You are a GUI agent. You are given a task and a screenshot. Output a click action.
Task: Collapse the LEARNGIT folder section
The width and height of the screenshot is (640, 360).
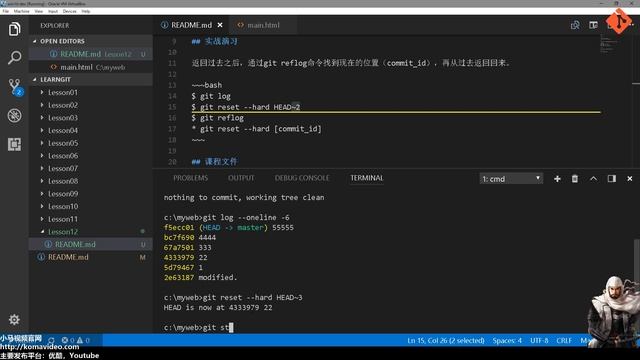tap(91, 80)
